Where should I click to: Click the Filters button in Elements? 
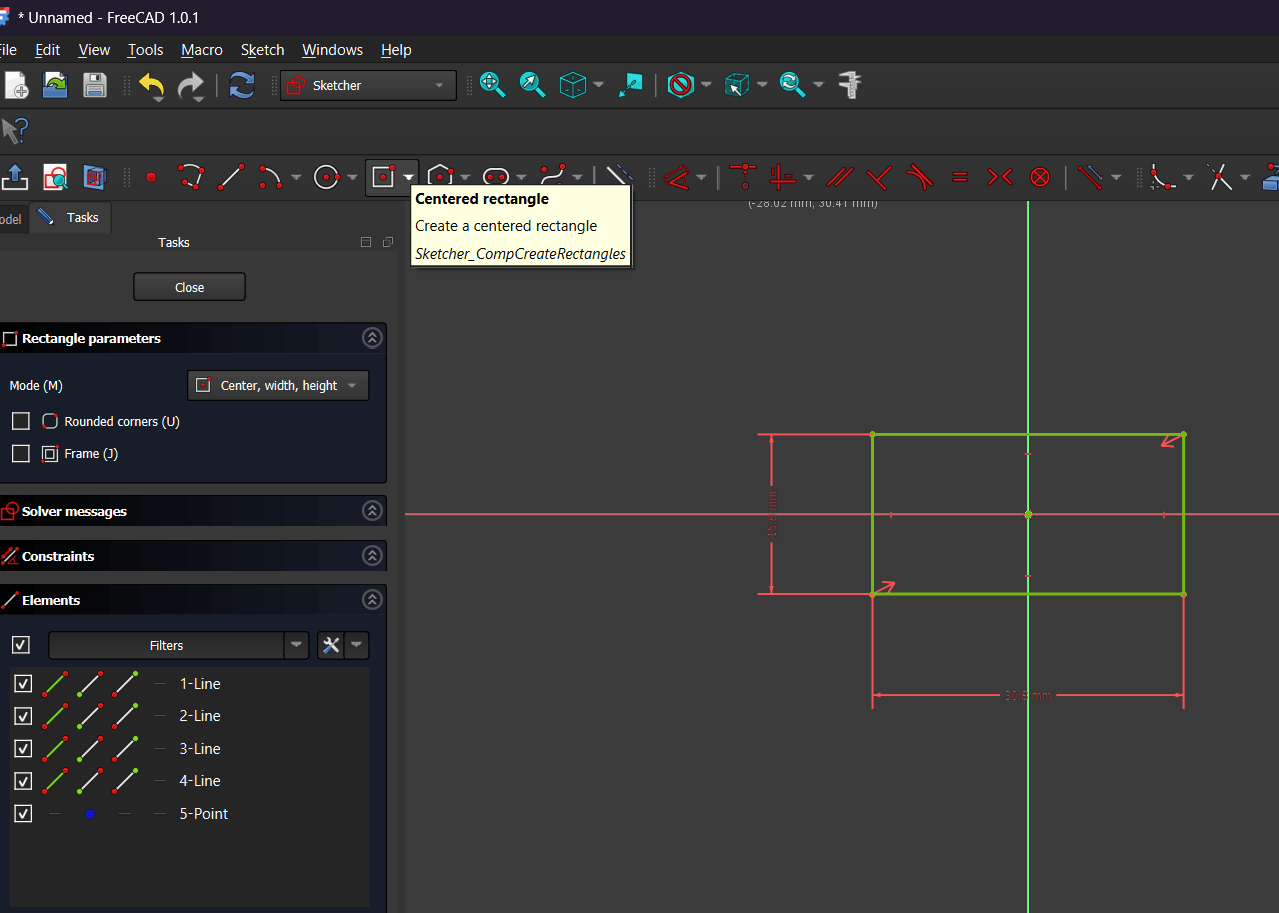click(x=167, y=645)
